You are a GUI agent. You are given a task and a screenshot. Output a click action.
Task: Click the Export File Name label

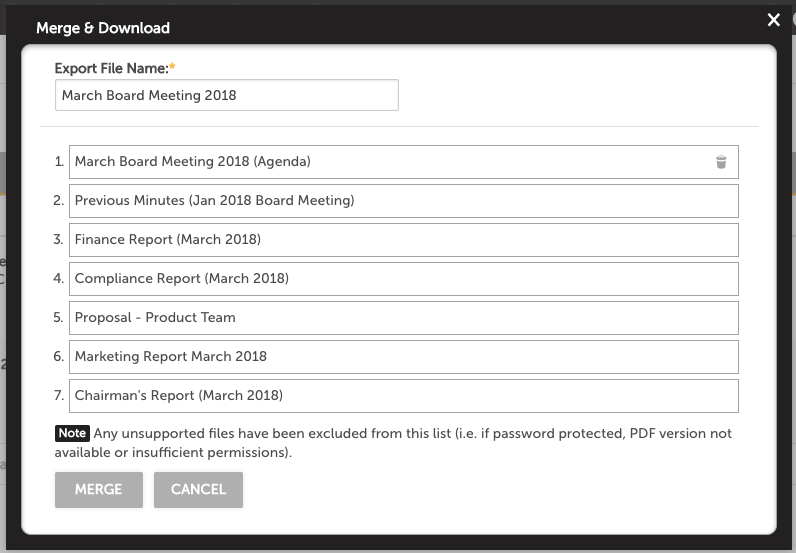click(x=115, y=68)
